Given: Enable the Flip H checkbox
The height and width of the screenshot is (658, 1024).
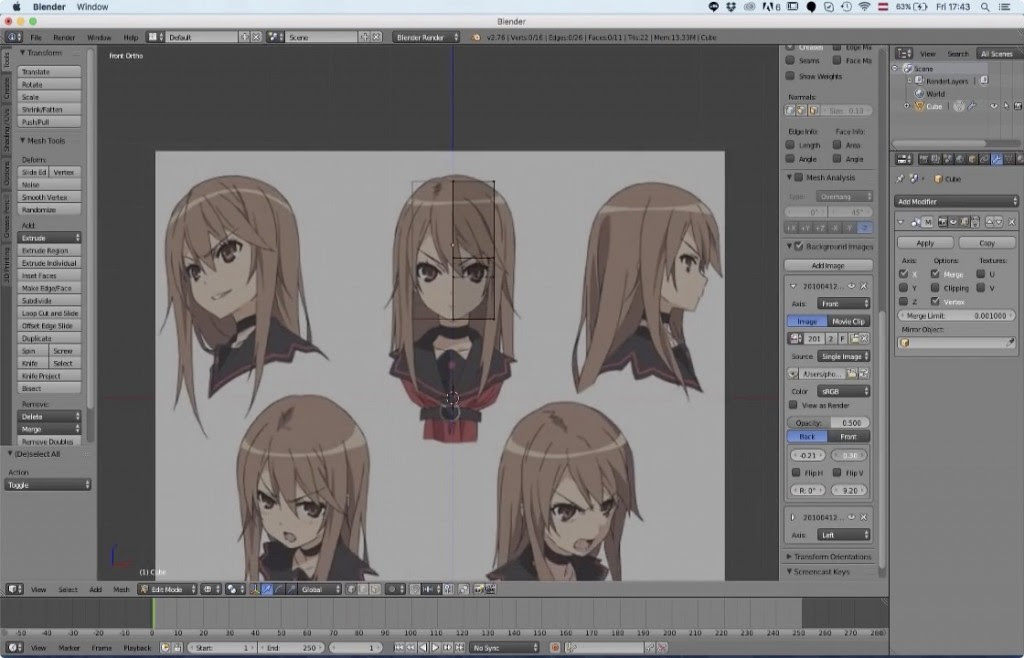Looking at the screenshot, I should 796,473.
